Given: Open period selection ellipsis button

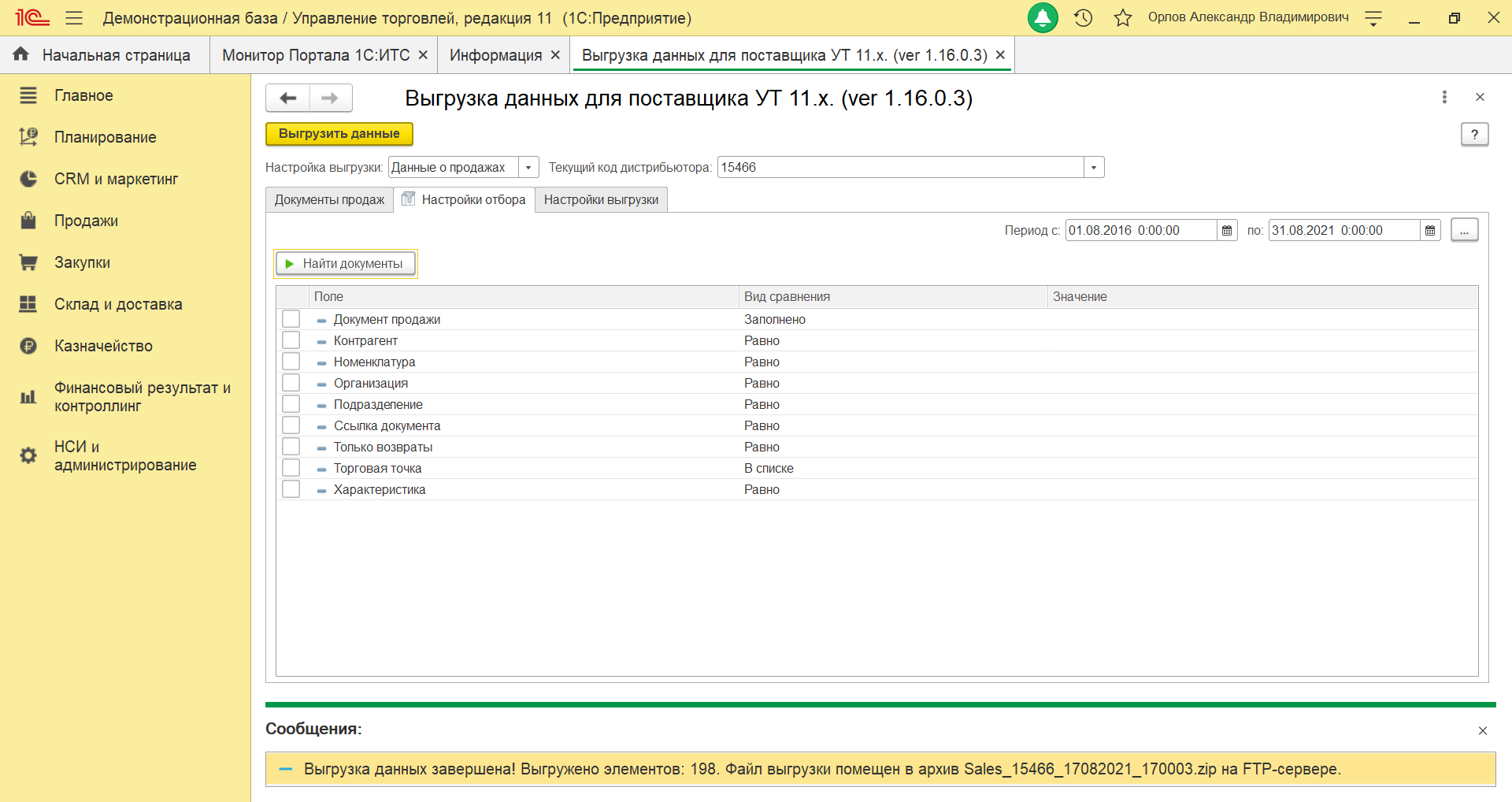Looking at the screenshot, I should coord(1465,230).
